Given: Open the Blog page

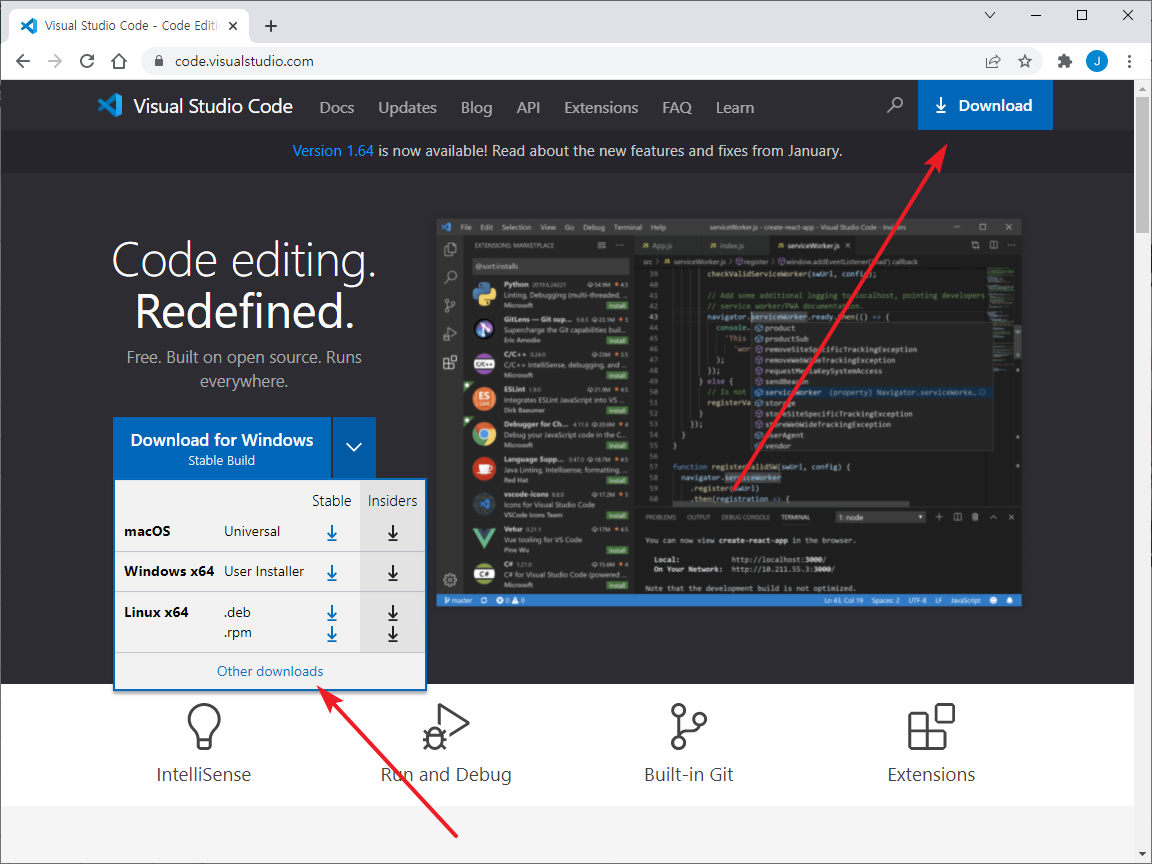Looking at the screenshot, I should tap(476, 107).
